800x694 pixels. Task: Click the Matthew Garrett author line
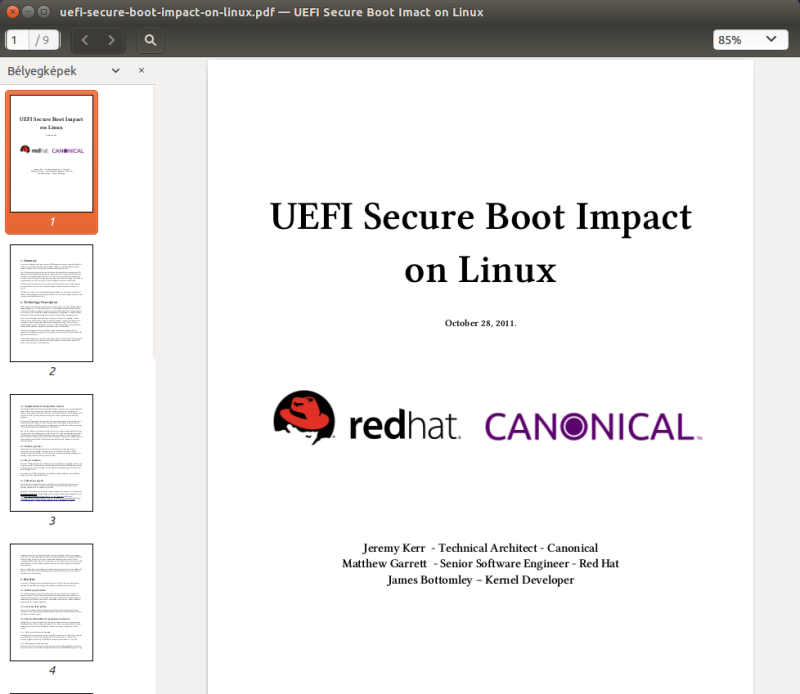point(480,563)
